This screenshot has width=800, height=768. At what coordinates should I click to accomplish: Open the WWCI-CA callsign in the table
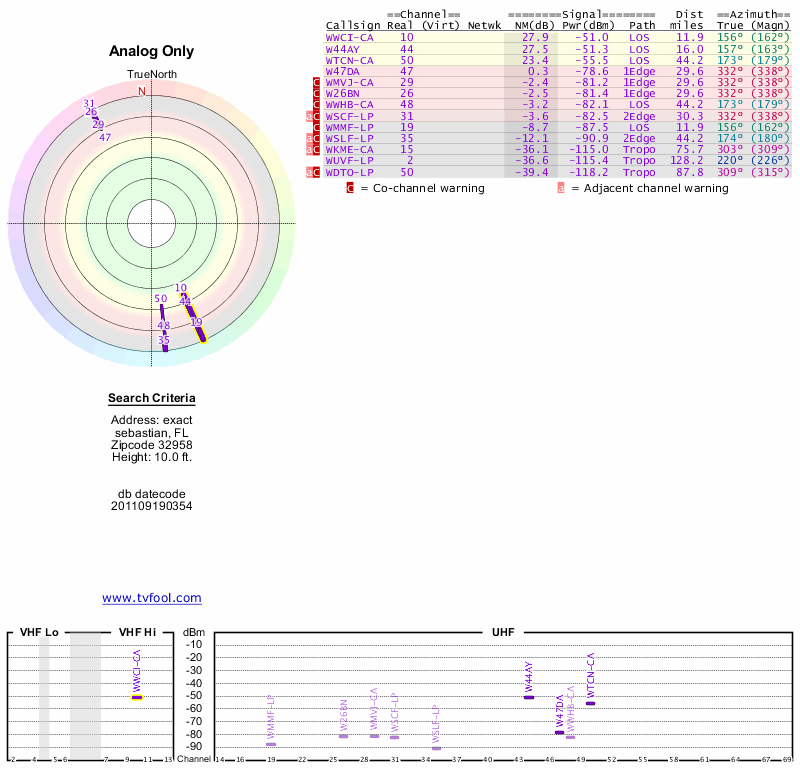tap(350, 37)
